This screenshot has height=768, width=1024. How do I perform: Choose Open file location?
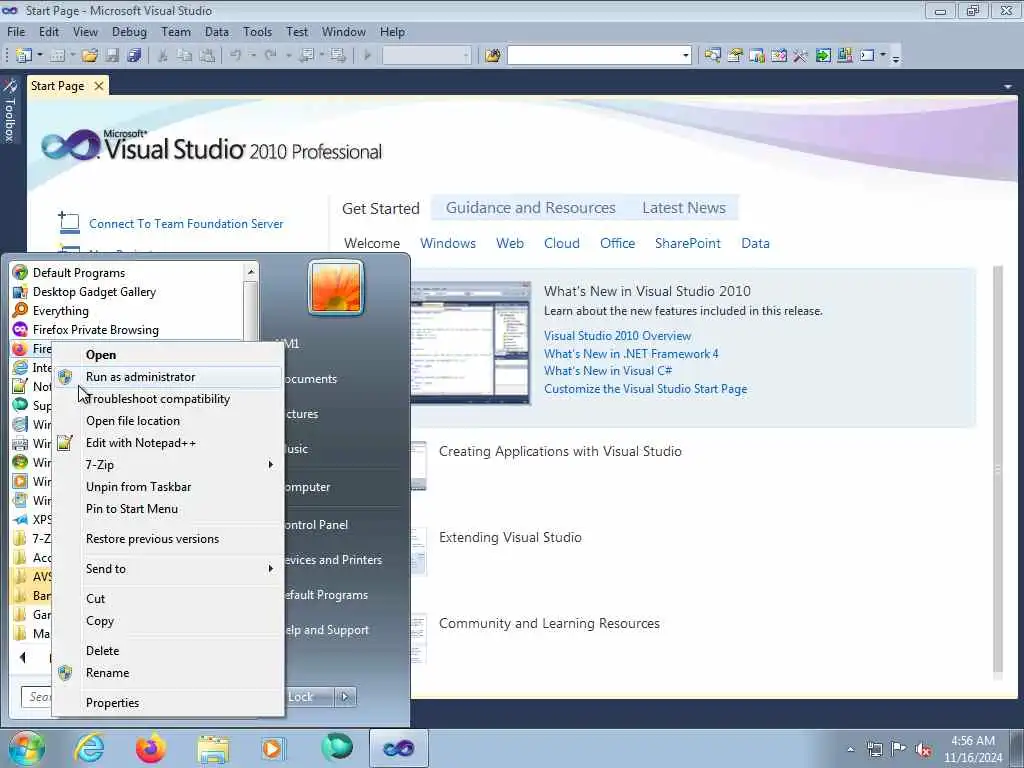coord(167,421)
